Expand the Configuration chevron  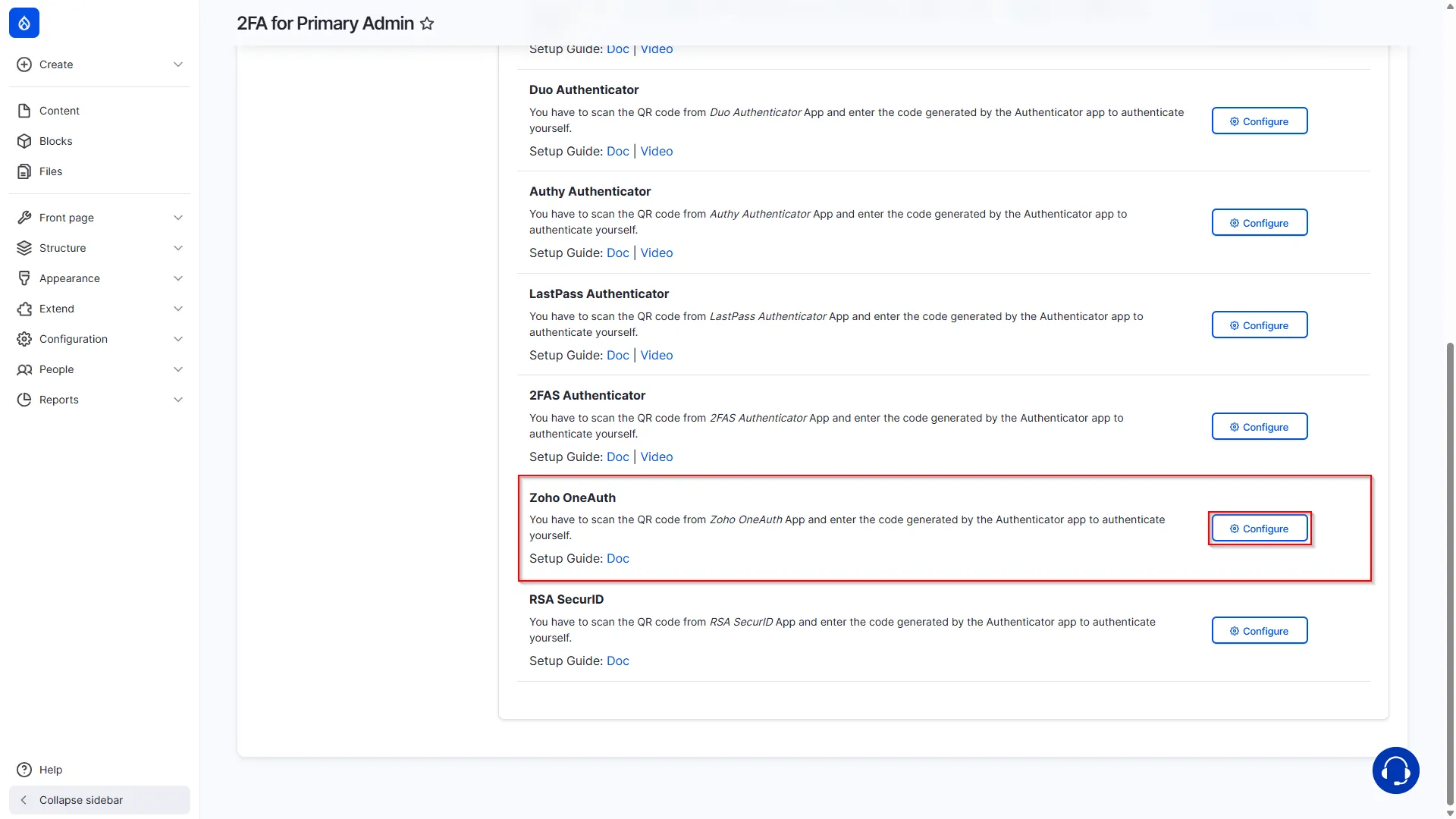point(178,339)
